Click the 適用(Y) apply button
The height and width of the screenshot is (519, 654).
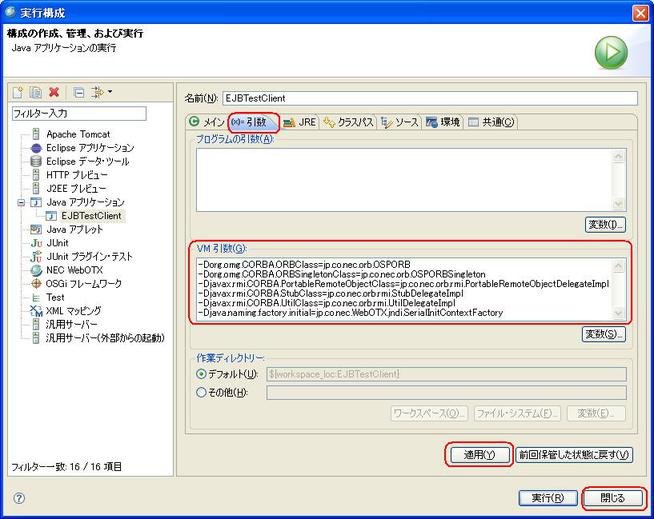479,454
